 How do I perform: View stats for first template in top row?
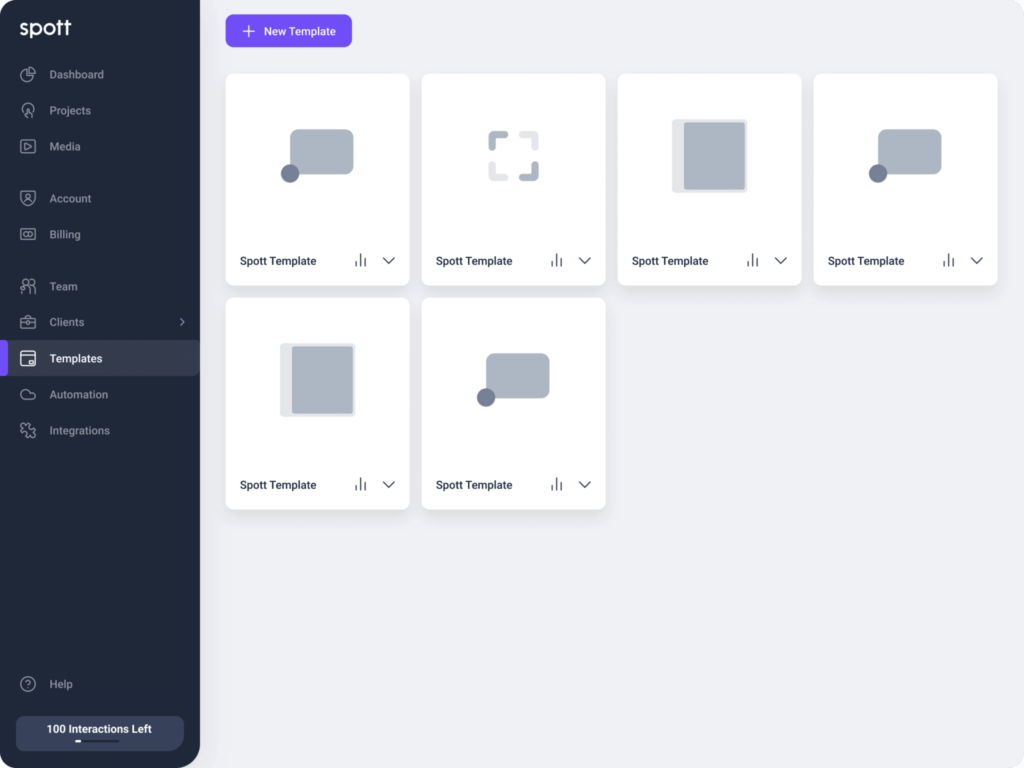360,261
